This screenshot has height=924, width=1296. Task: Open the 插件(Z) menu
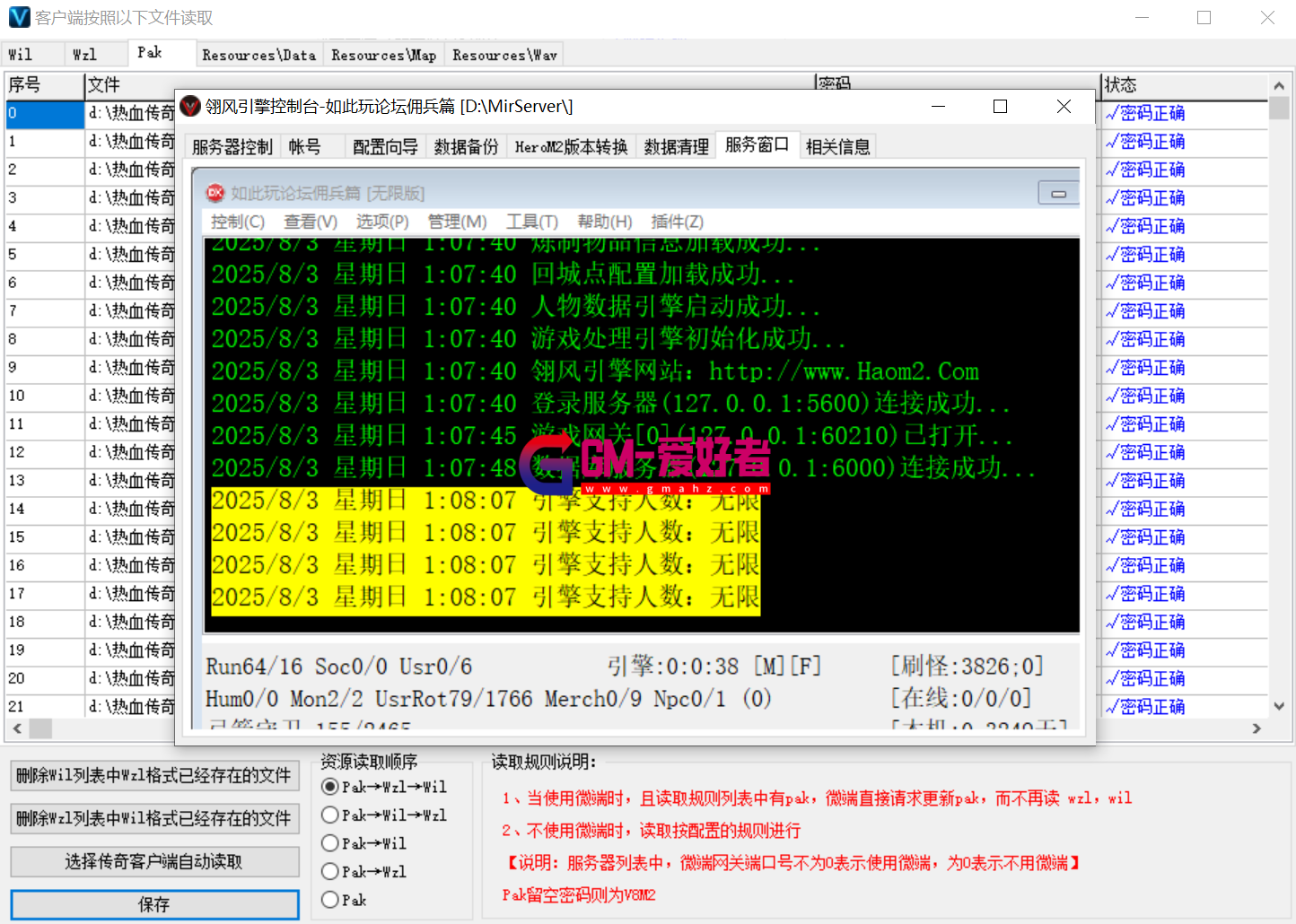(677, 222)
